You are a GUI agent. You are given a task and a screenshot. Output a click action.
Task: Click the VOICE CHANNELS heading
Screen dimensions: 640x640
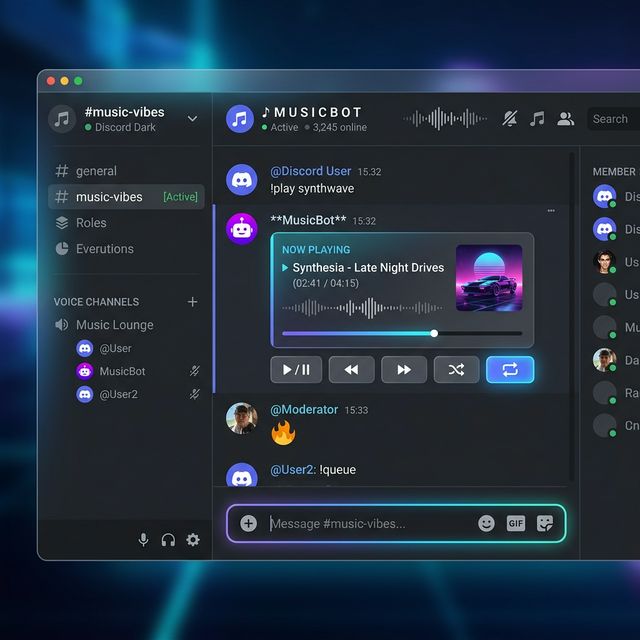[x=96, y=302]
